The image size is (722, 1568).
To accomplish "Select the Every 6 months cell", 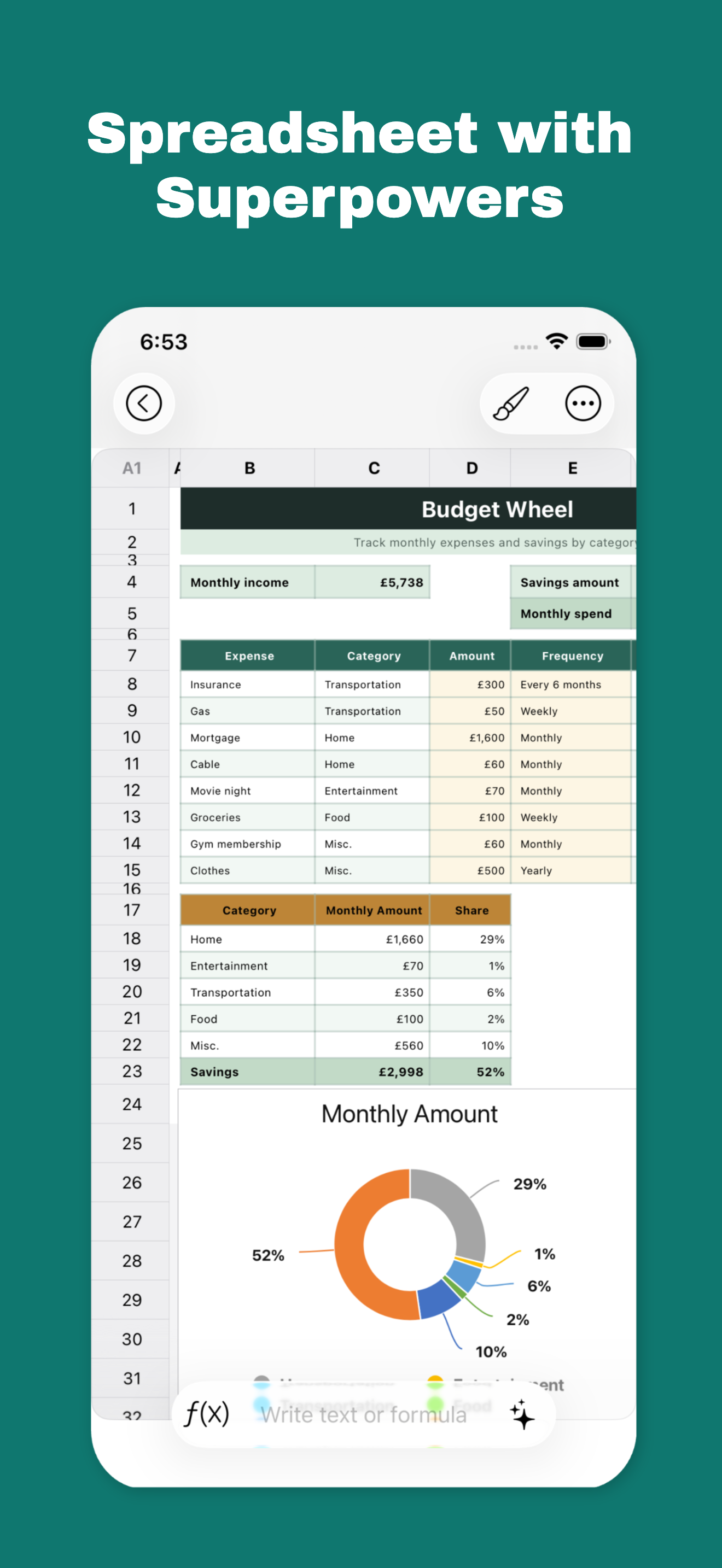I will [570, 684].
